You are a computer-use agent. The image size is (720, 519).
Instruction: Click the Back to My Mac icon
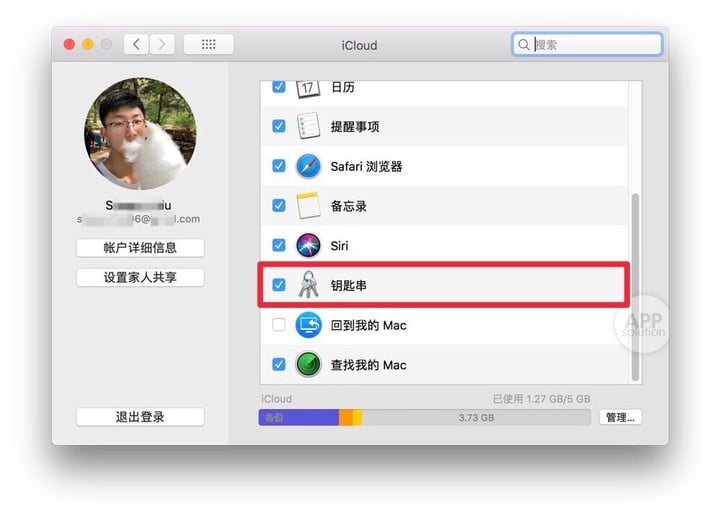308,325
